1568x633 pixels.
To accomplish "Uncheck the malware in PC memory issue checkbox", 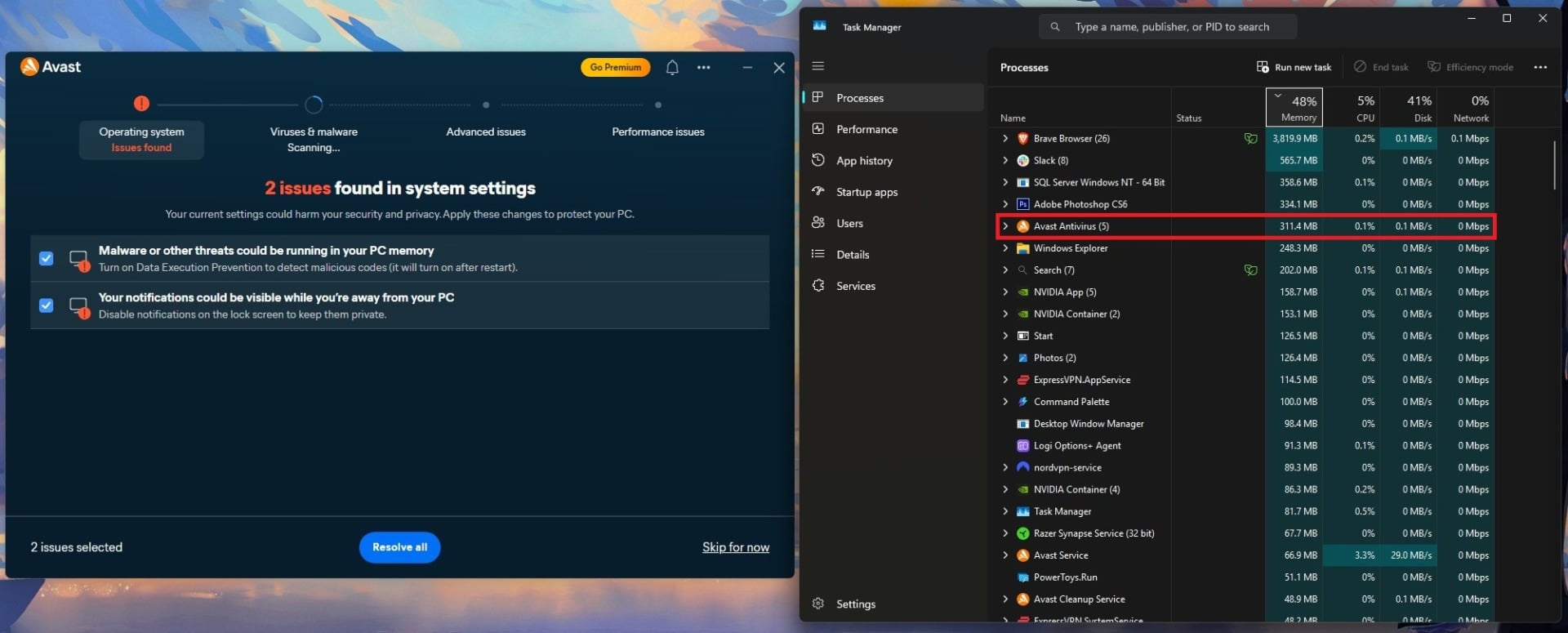I will (x=47, y=258).
